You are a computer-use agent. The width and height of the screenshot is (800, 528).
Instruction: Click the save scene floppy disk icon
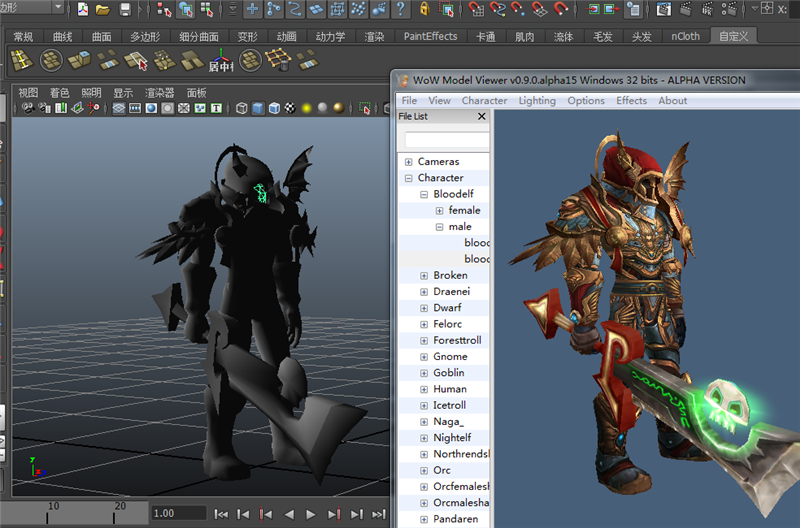click(125, 9)
